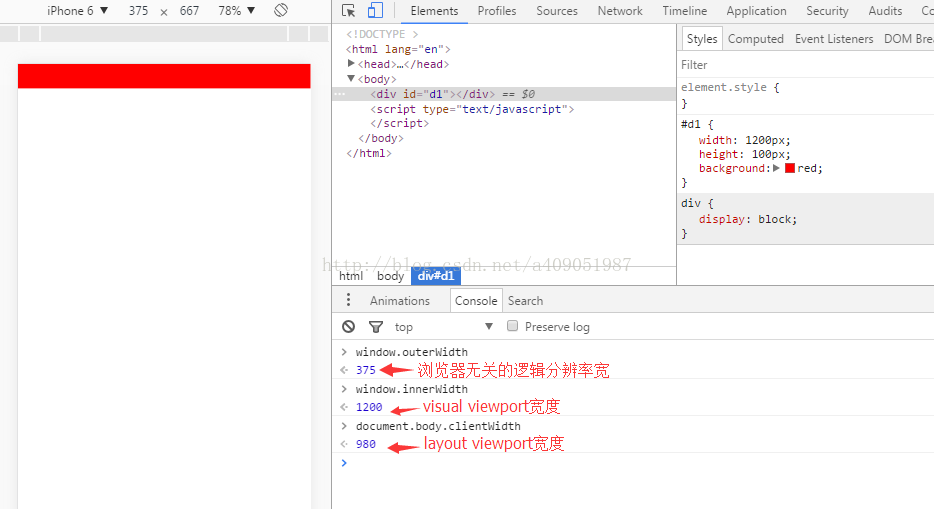Open the Network tab
The width and height of the screenshot is (934, 509).
pos(620,11)
